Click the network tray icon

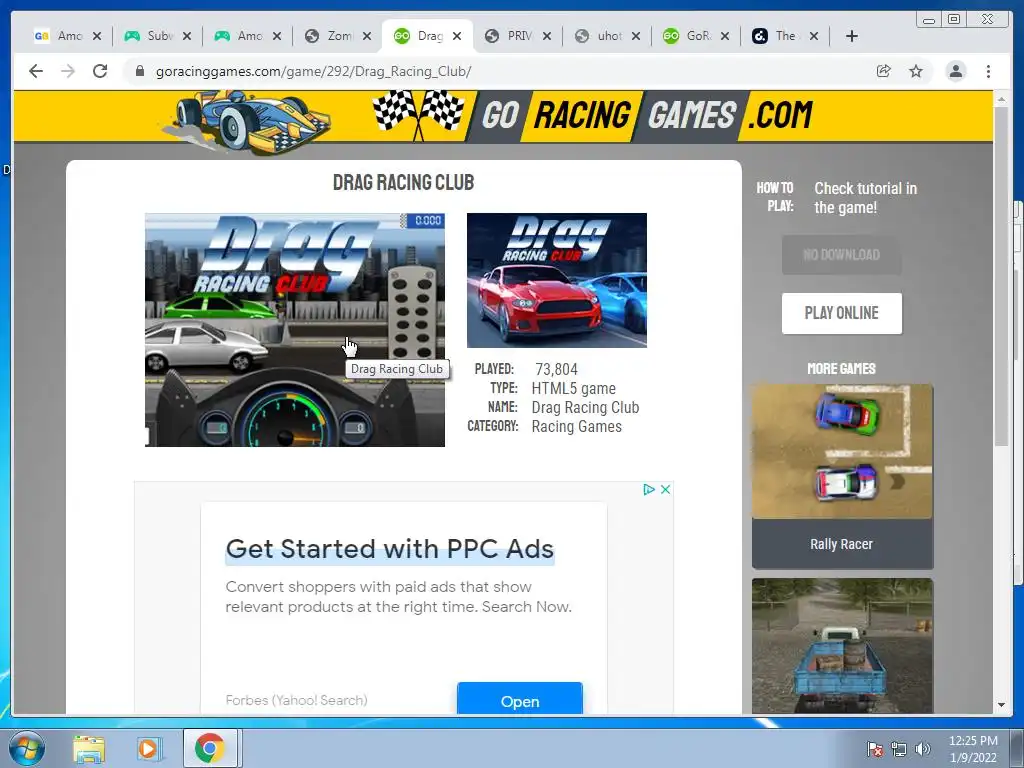click(x=899, y=749)
